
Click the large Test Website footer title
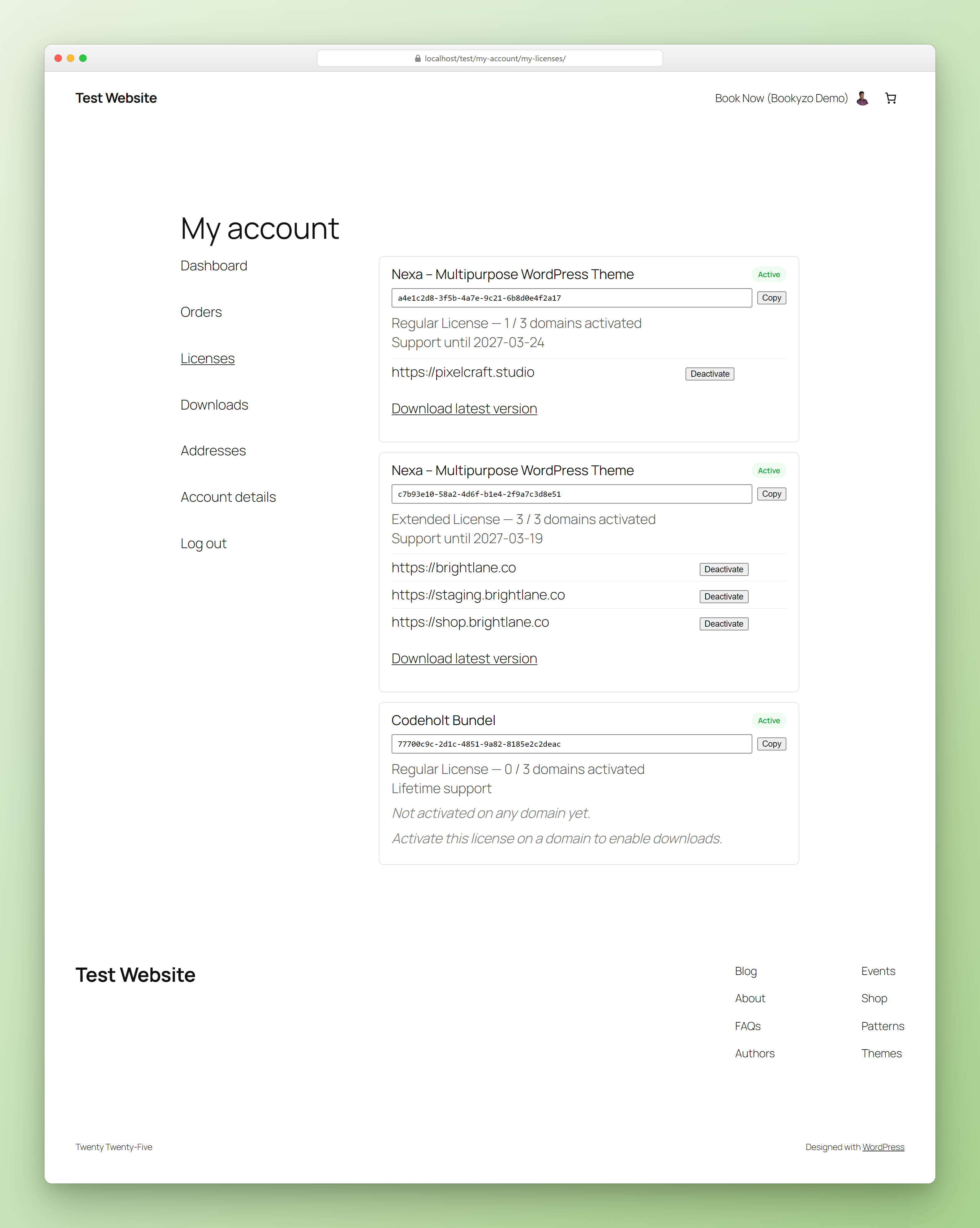coord(135,975)
